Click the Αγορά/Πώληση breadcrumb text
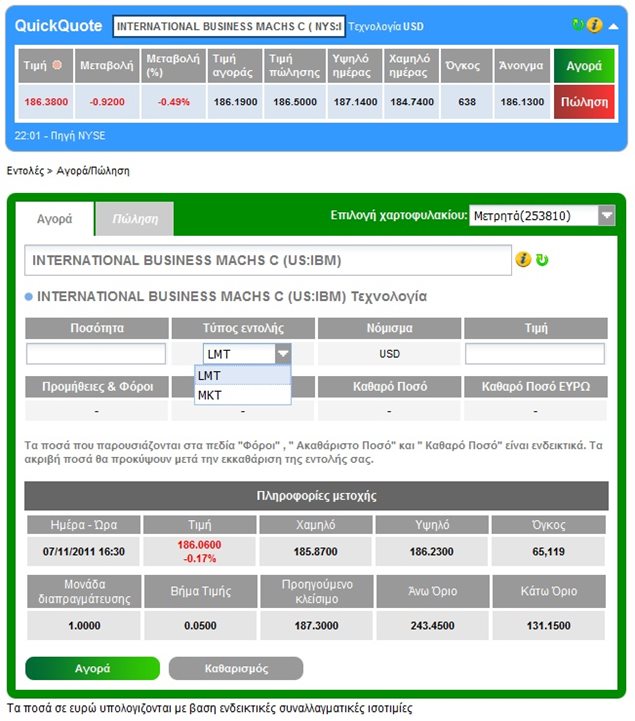 (x=93, y=171)
